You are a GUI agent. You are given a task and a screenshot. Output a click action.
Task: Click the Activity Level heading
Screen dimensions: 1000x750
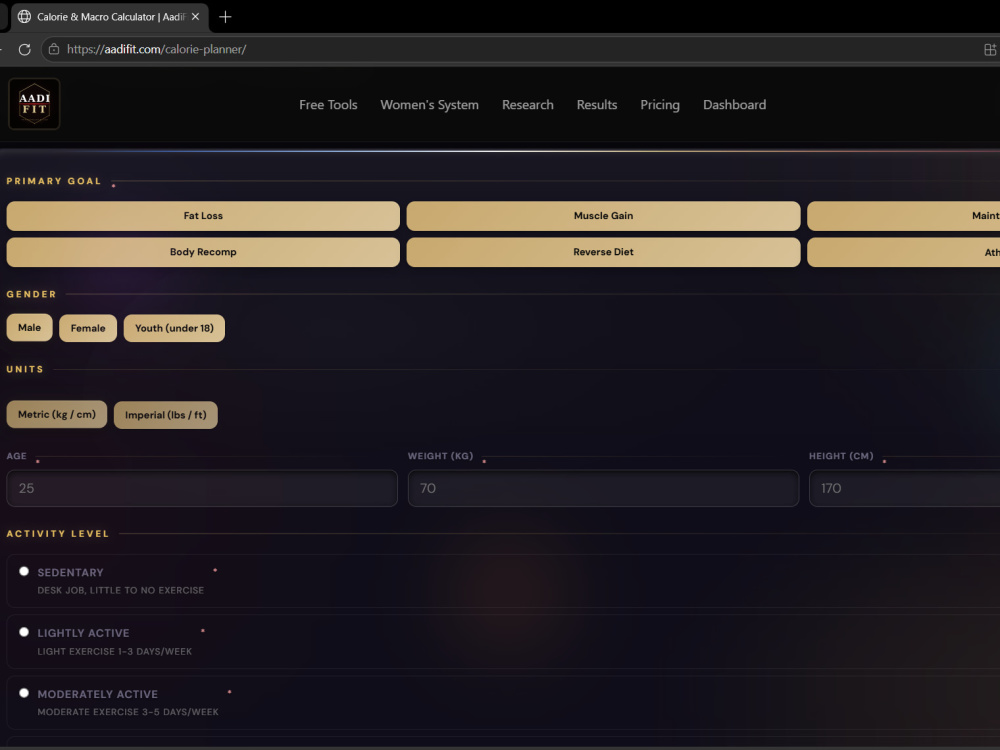pyautogui.click(x=57, y=534)
